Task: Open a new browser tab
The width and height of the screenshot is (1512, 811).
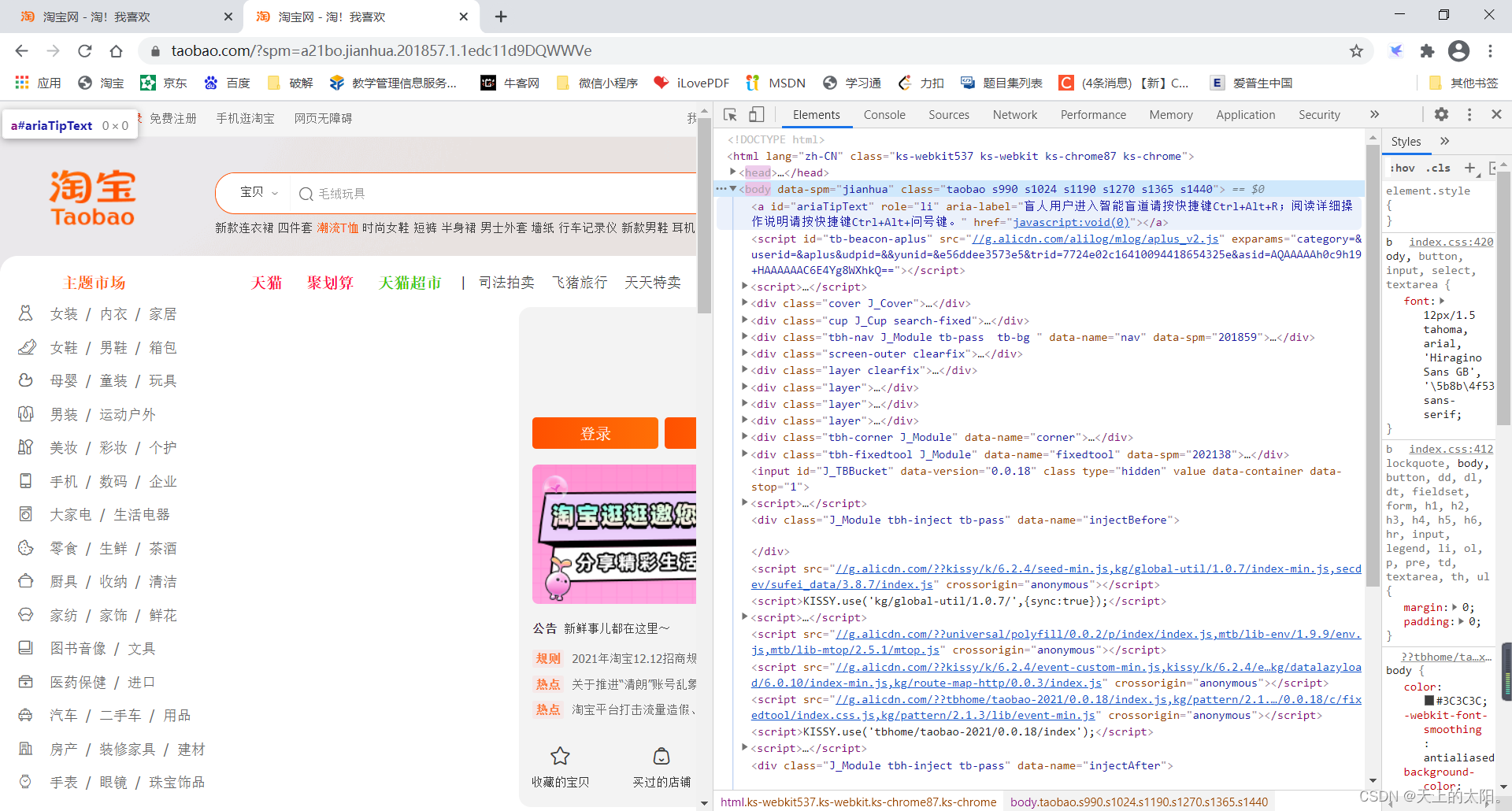Action: (501, 17)
